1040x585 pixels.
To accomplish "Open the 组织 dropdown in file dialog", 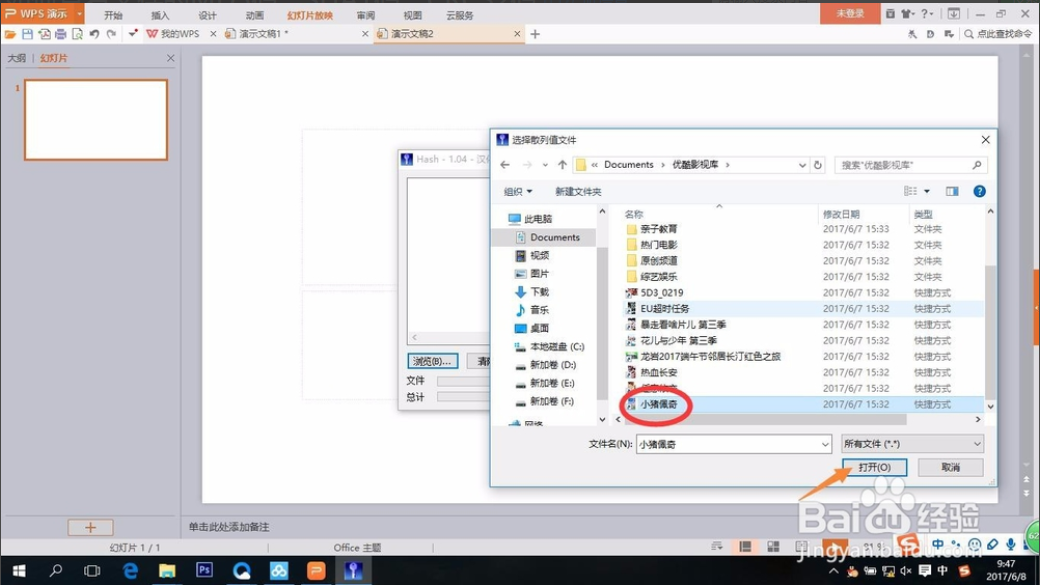I will [517, 192].
